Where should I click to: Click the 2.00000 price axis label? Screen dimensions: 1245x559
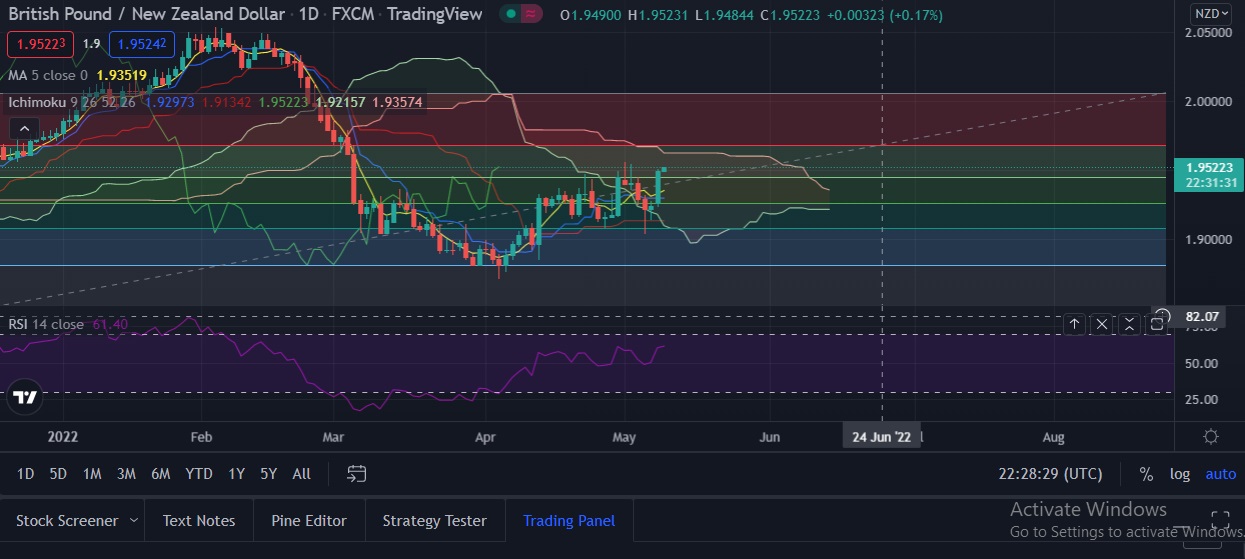point(1209,102)
